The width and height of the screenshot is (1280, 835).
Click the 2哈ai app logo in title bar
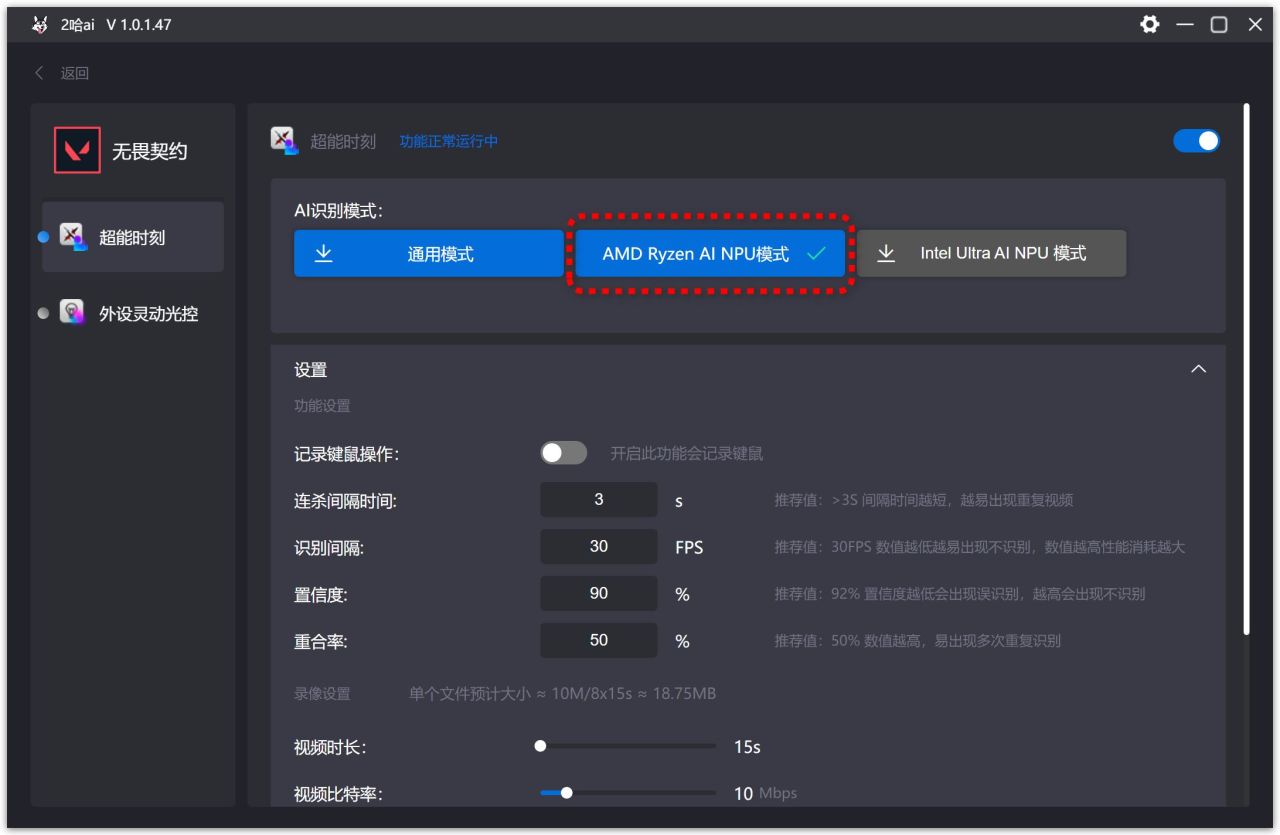point(40,25)
